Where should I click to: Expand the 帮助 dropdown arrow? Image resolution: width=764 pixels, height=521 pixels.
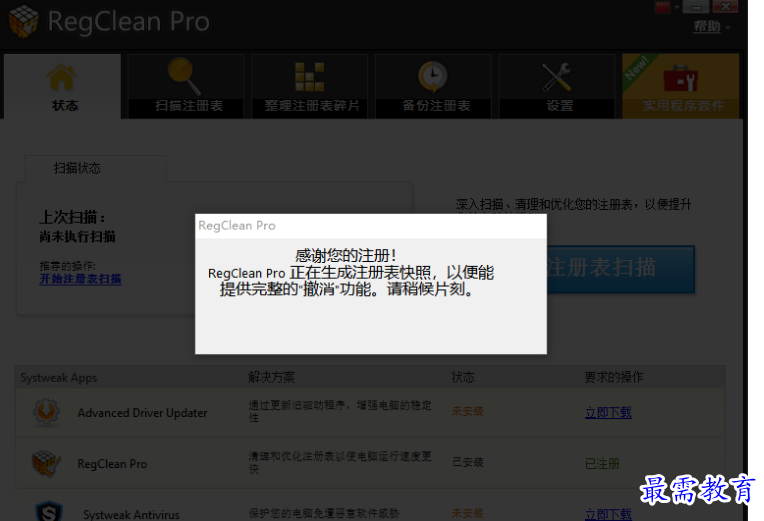[728, 28]
